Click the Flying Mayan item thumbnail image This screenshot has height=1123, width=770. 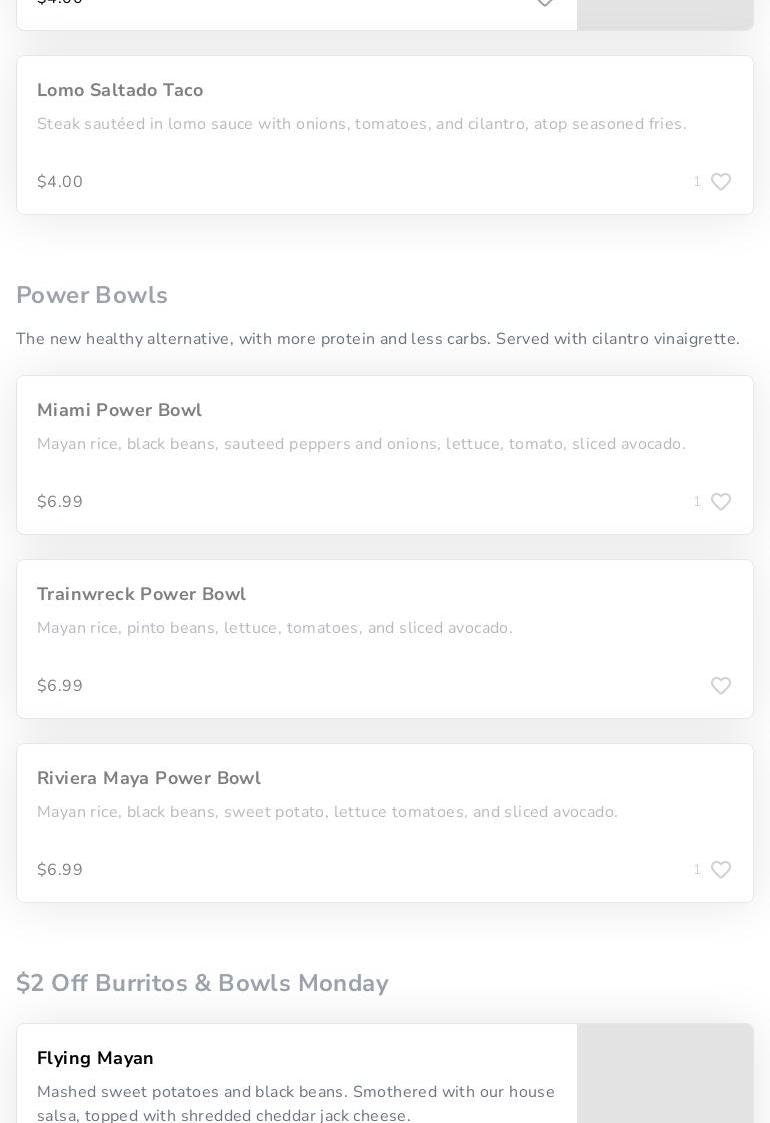(x=665, y=1075)
